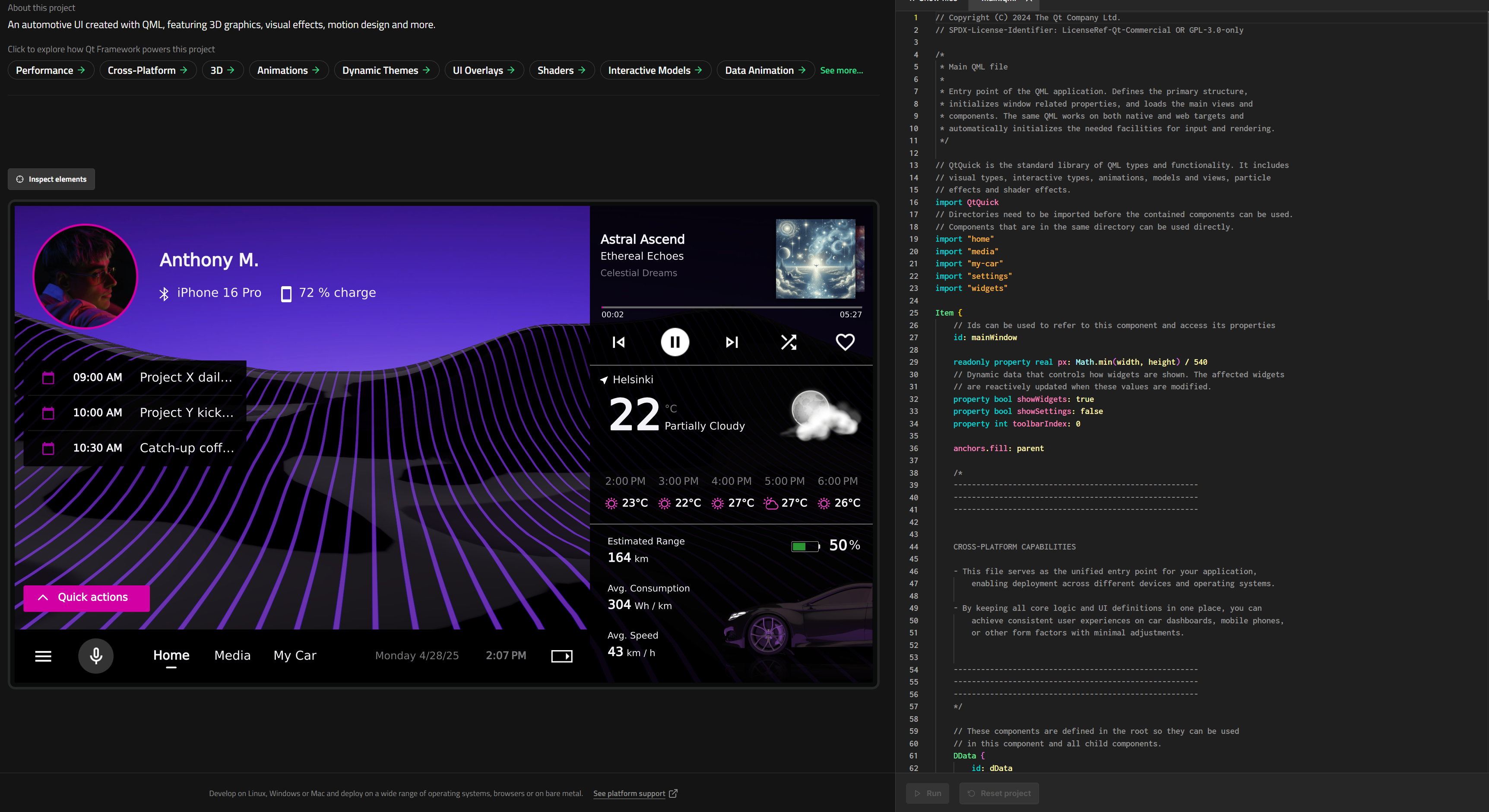Open the Dynamic Themes feature chip
Viewport: 1489px width, 812px height.
tap(386, 70)
